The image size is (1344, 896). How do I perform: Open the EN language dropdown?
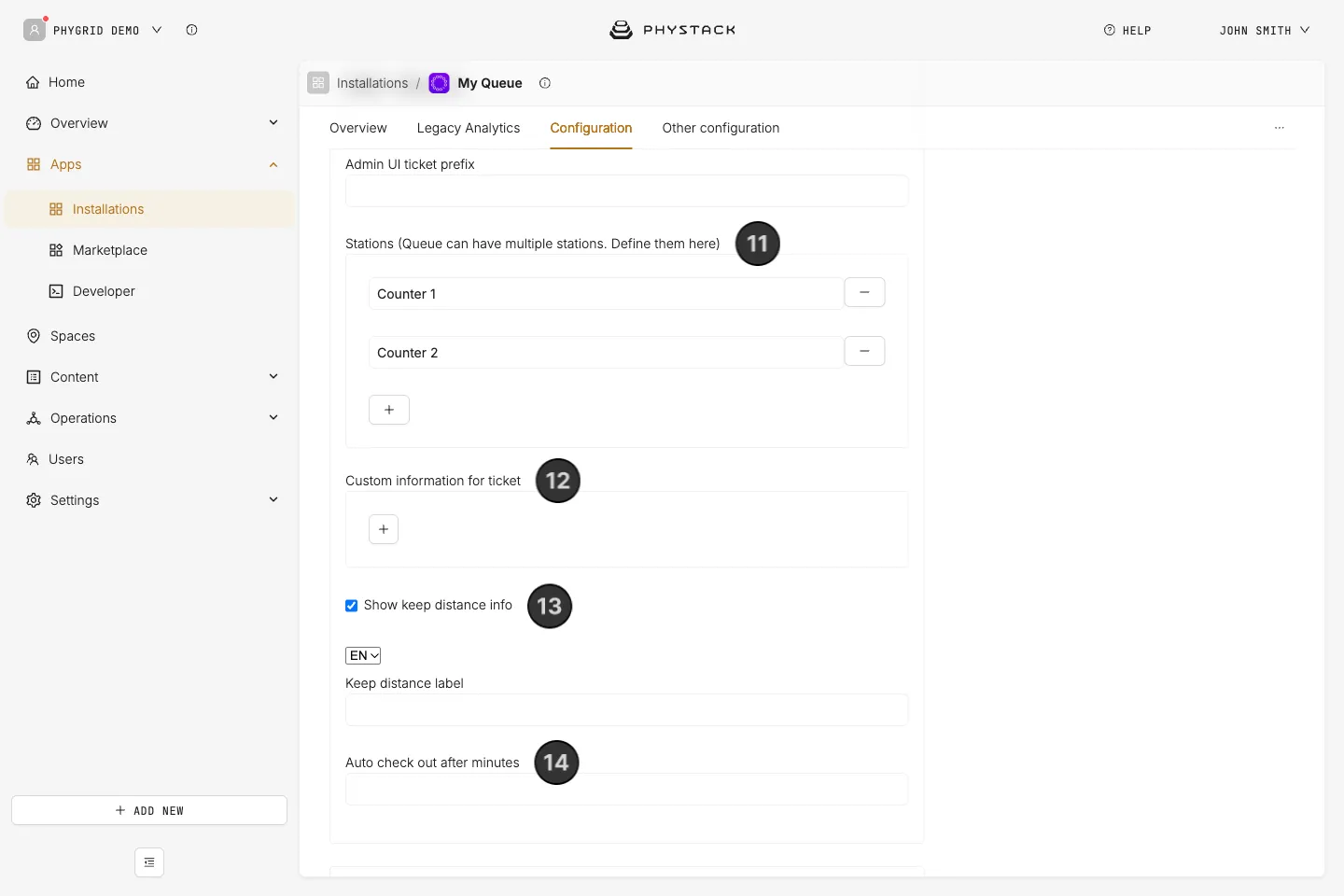coord(363,655)
